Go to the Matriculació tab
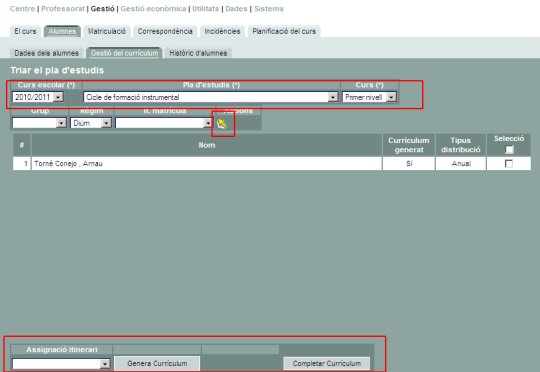Screen dimensions: 540x372 pyautogui.click(x=107, y=31)
